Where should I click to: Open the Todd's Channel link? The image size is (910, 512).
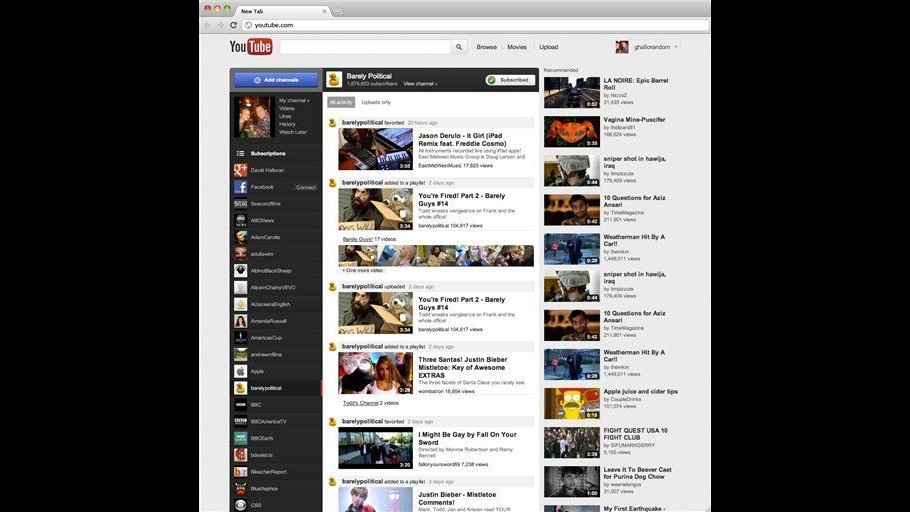pos(360,403)
